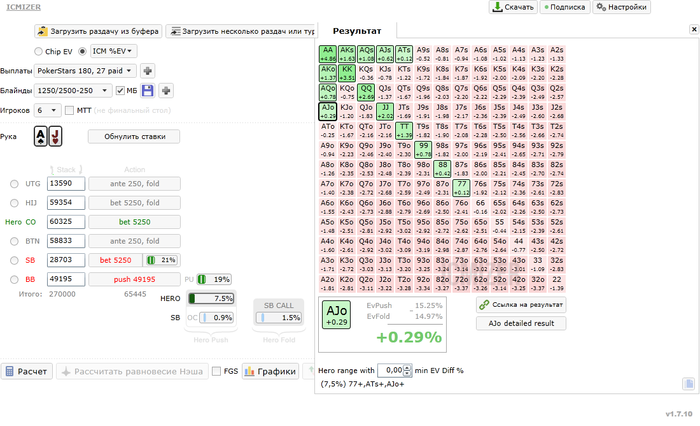Viewport: 700px width, 426px height.
Task: Select QQ cell in hand grid
Action: pyautogui.click(x=366, y=92)
